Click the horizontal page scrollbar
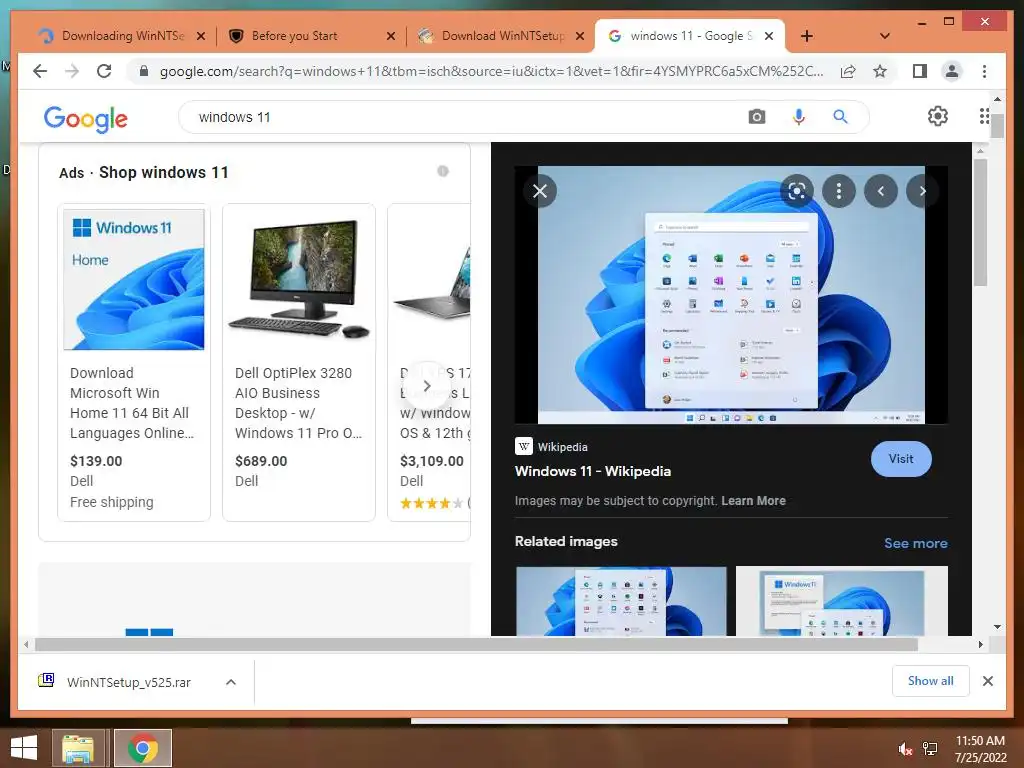This screenshot has width=1024, height=768. point(477,645)
